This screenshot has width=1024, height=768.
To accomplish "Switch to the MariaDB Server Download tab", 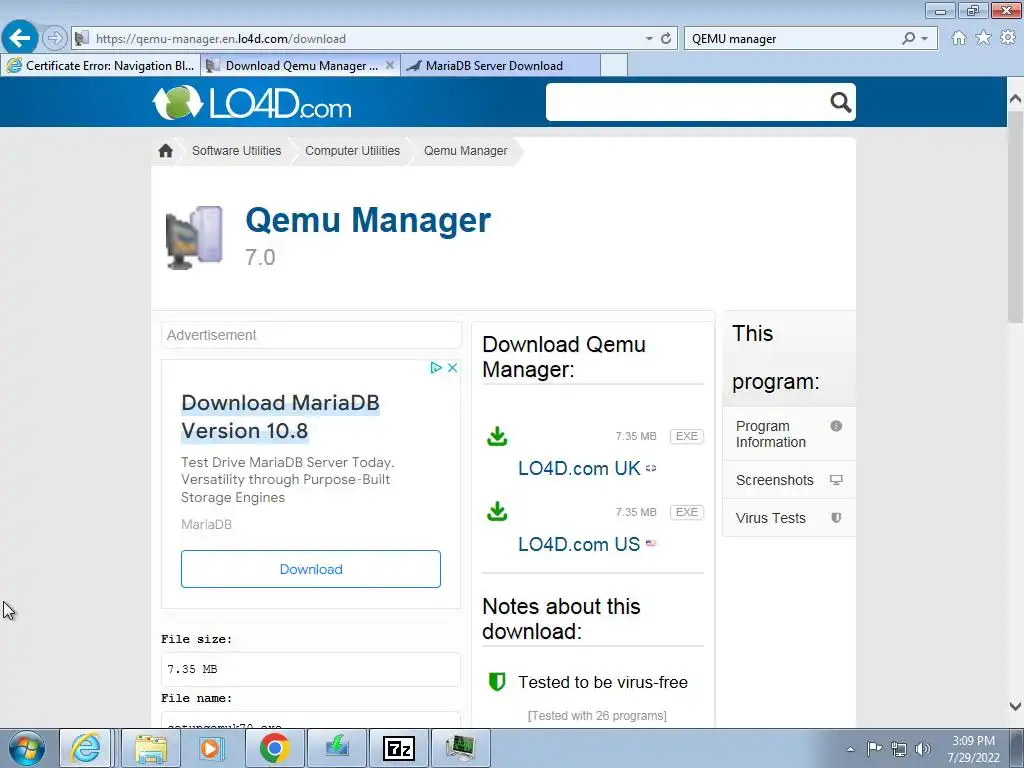I will pyautogui.click(x=500, y=65).
